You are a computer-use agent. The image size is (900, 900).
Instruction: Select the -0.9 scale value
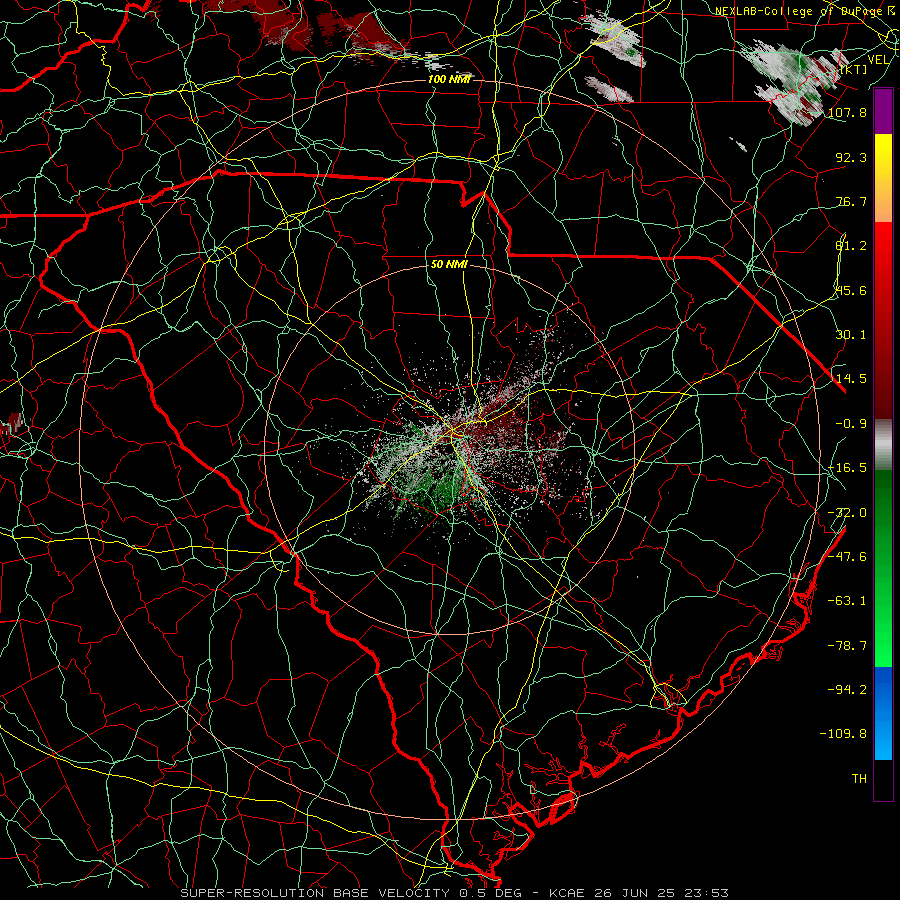[851, 424]
